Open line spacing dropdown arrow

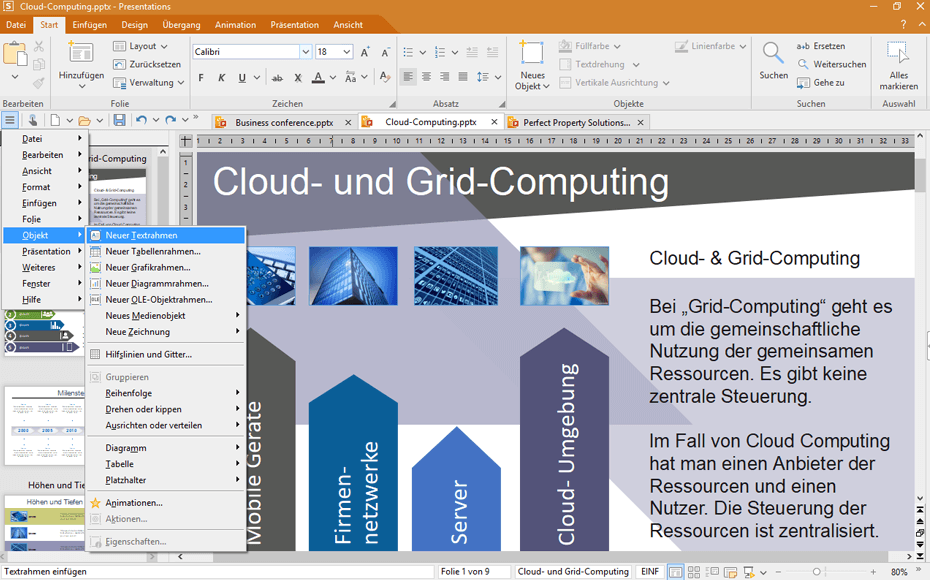[498, 78]
